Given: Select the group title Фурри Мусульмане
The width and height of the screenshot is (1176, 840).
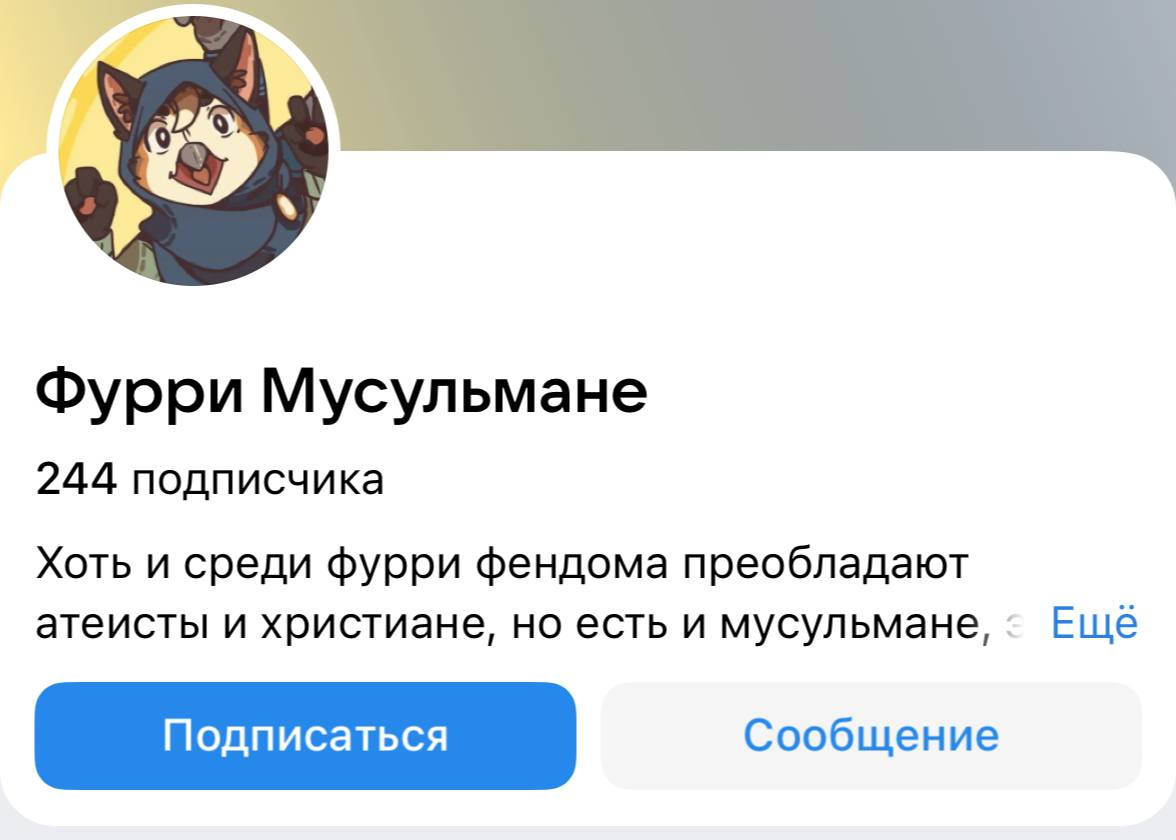Looking at the screenshot, I should click(341, 390).
